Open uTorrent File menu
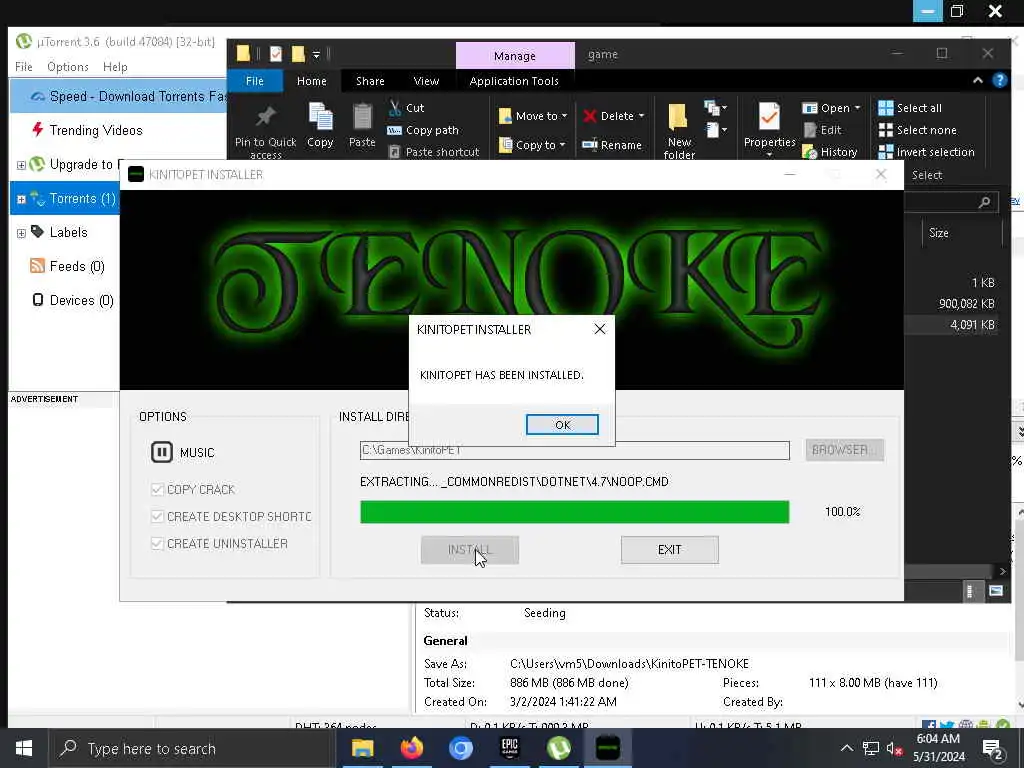 (x=24, y=67)
